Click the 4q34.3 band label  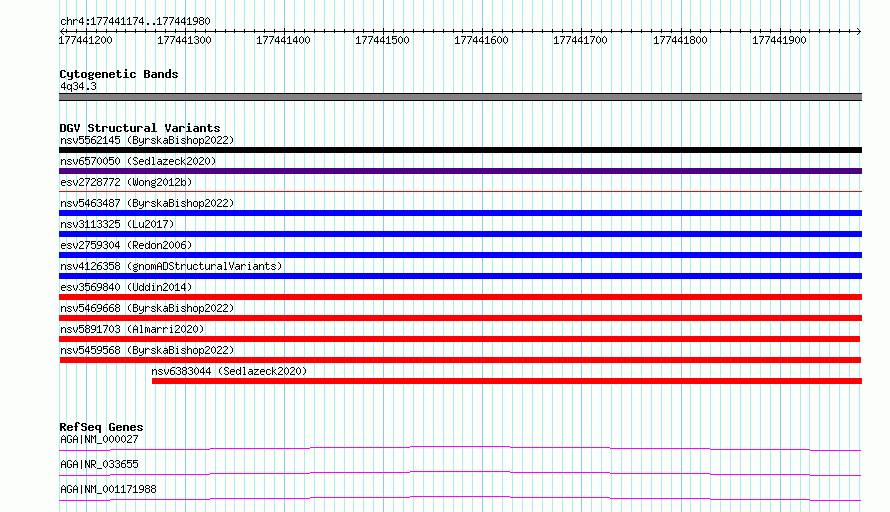tap(78, 86)
